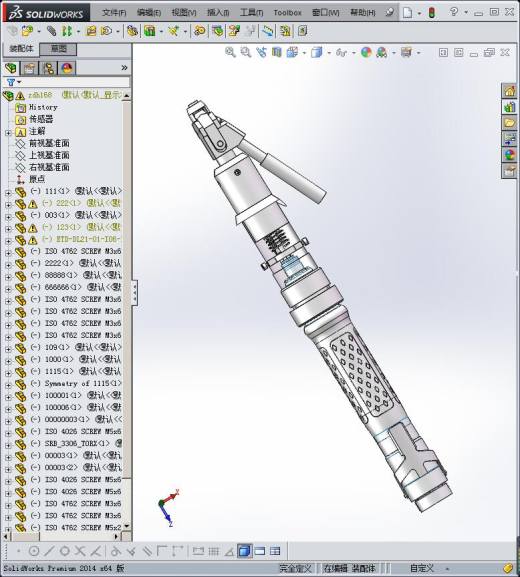Click the Smart Fasteners toolbar icon
The height and width of the screenshot is (577, 520).
point(91,31)
